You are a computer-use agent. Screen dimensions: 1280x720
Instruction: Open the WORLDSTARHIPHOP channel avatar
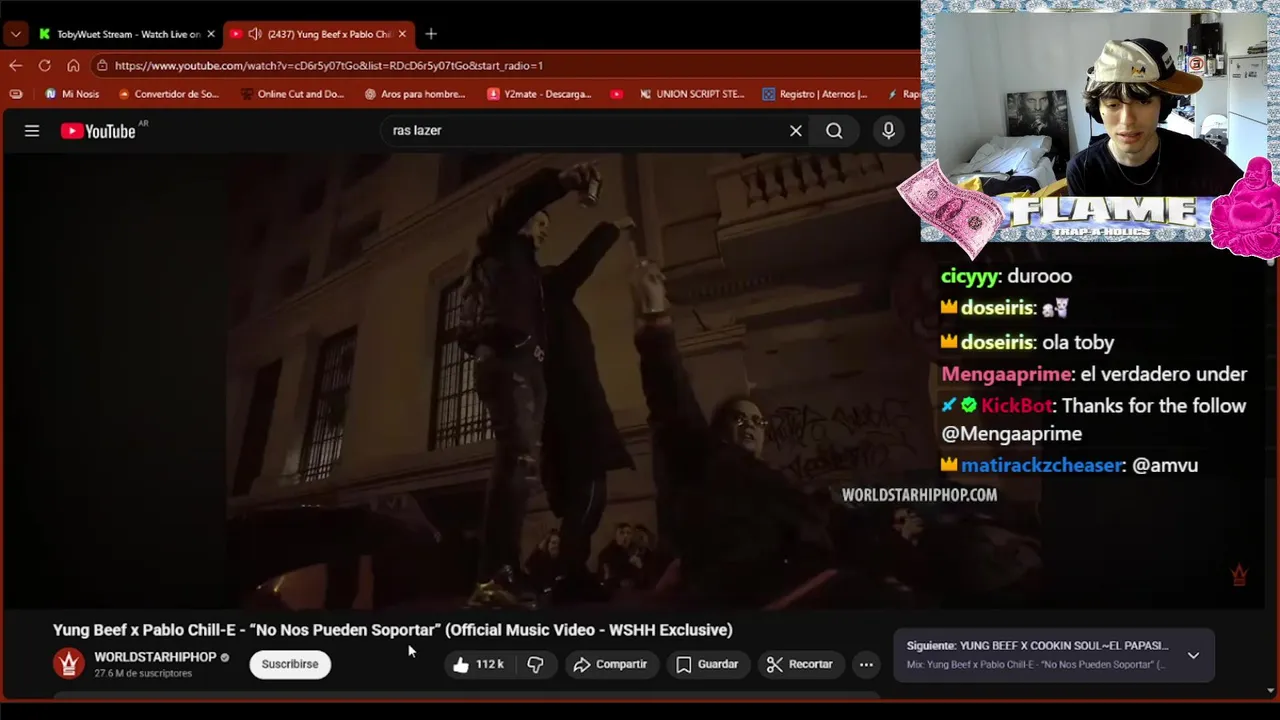69,664
